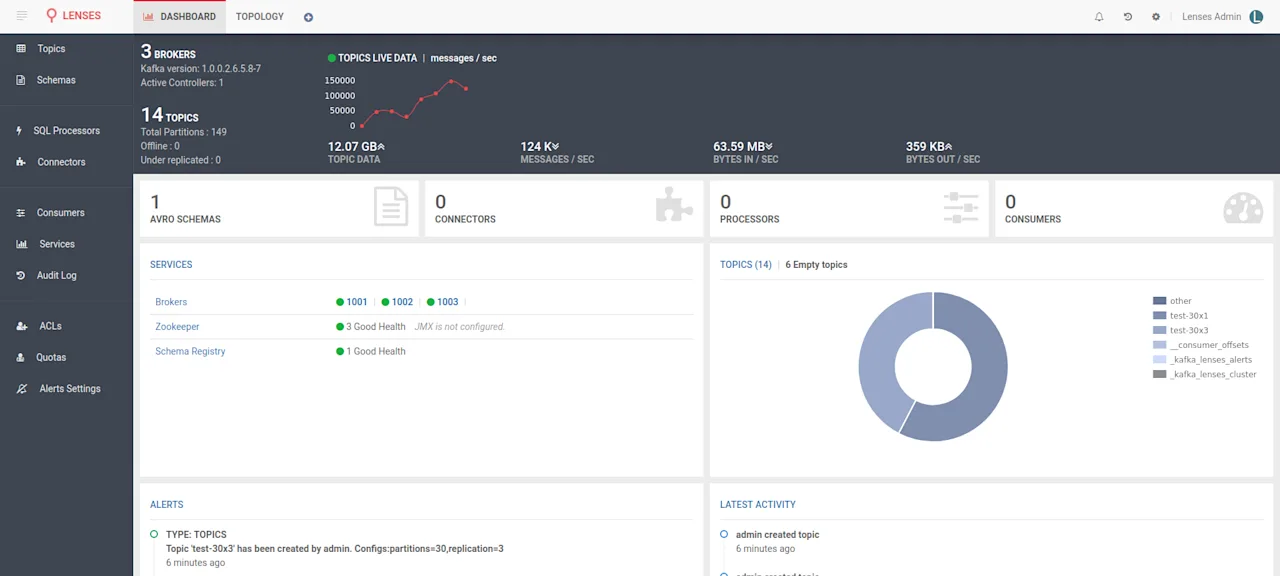
Task: Click the history icon in the top bar
Action: tap(1128, 17)
